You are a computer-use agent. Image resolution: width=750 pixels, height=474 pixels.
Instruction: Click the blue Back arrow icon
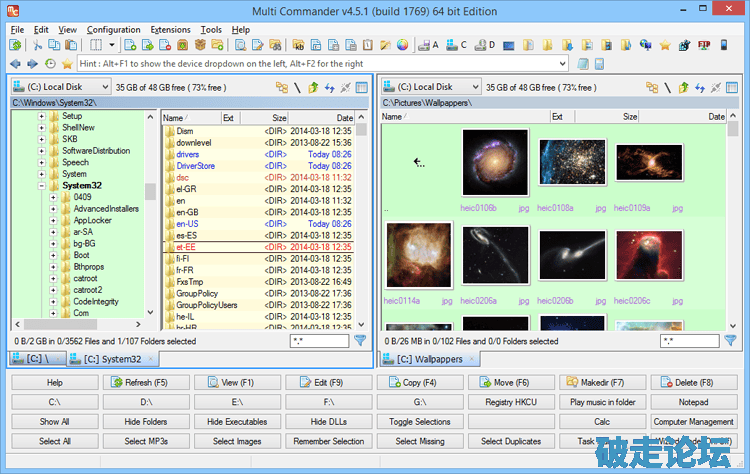point(14,63)
